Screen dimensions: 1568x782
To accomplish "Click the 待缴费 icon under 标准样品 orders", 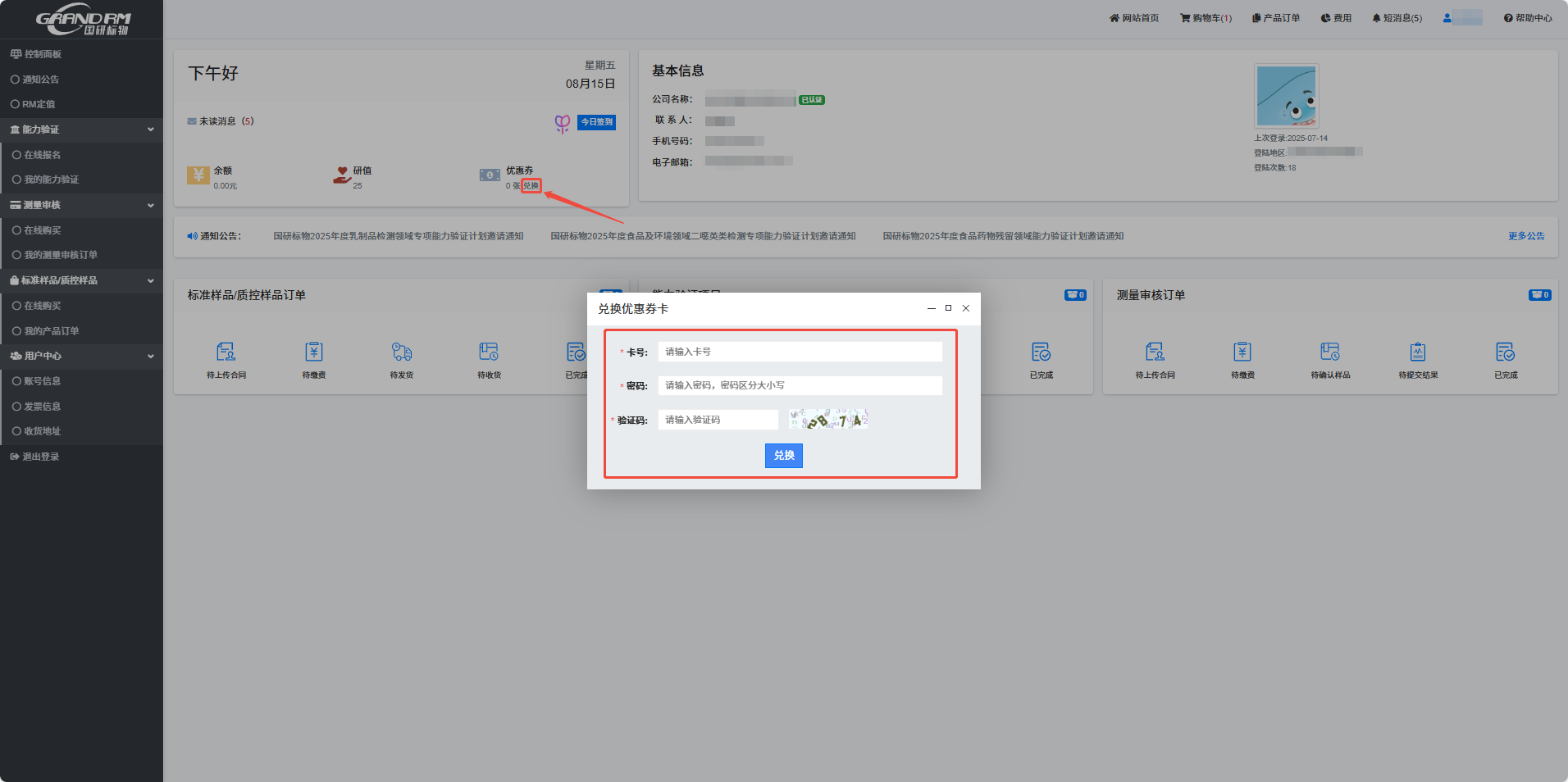I will 313,352.
